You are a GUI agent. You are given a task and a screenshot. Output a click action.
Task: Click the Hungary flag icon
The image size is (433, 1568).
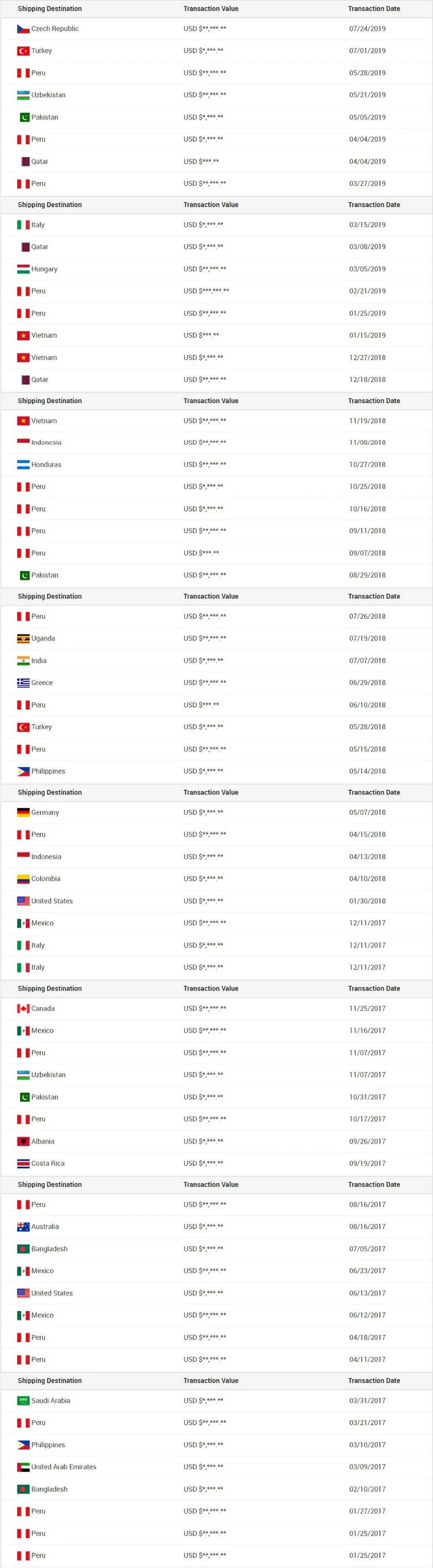pyautogui.click(x=23, y=269)
